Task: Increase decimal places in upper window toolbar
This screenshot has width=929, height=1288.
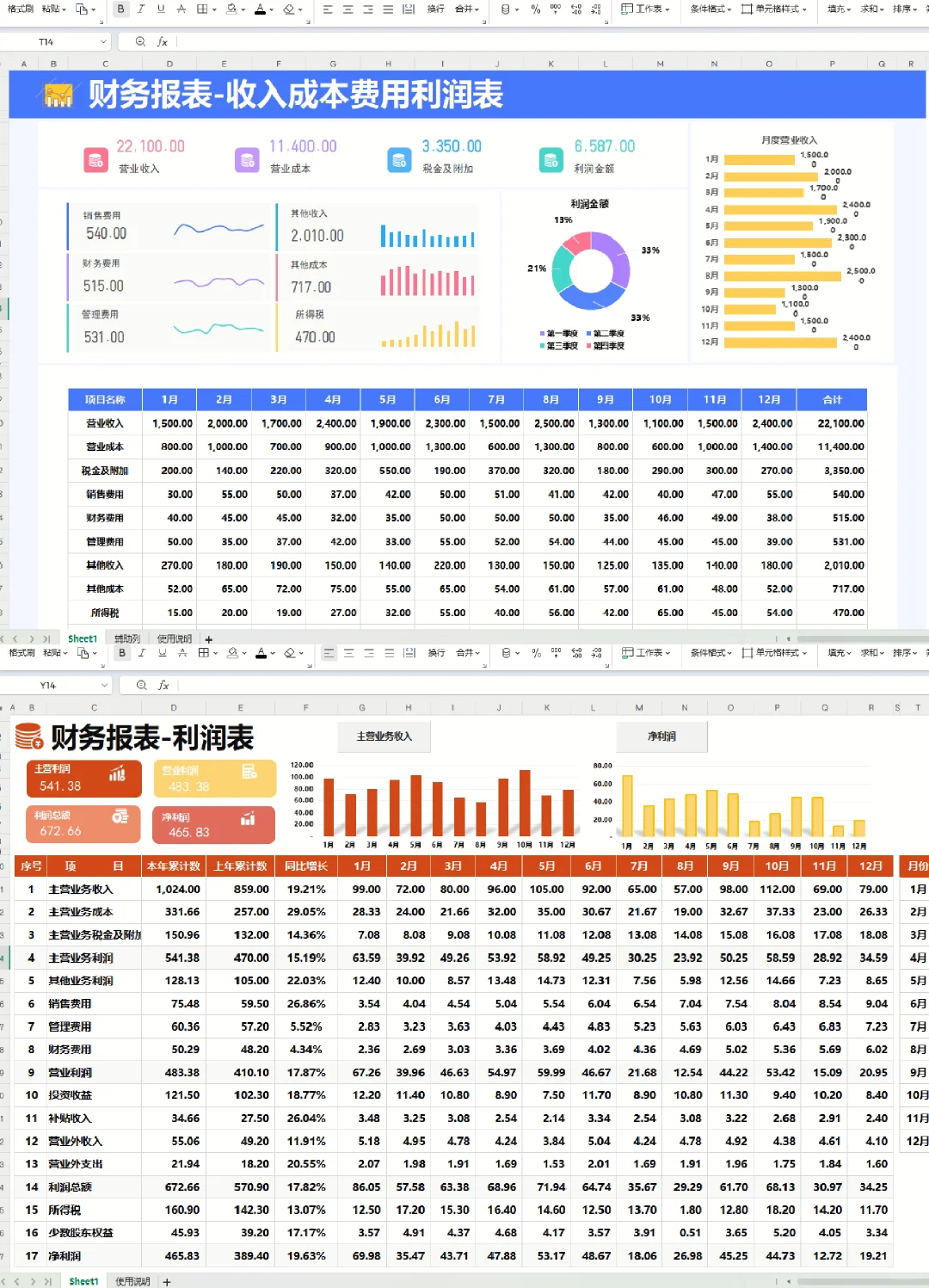Action: [575, 9]
